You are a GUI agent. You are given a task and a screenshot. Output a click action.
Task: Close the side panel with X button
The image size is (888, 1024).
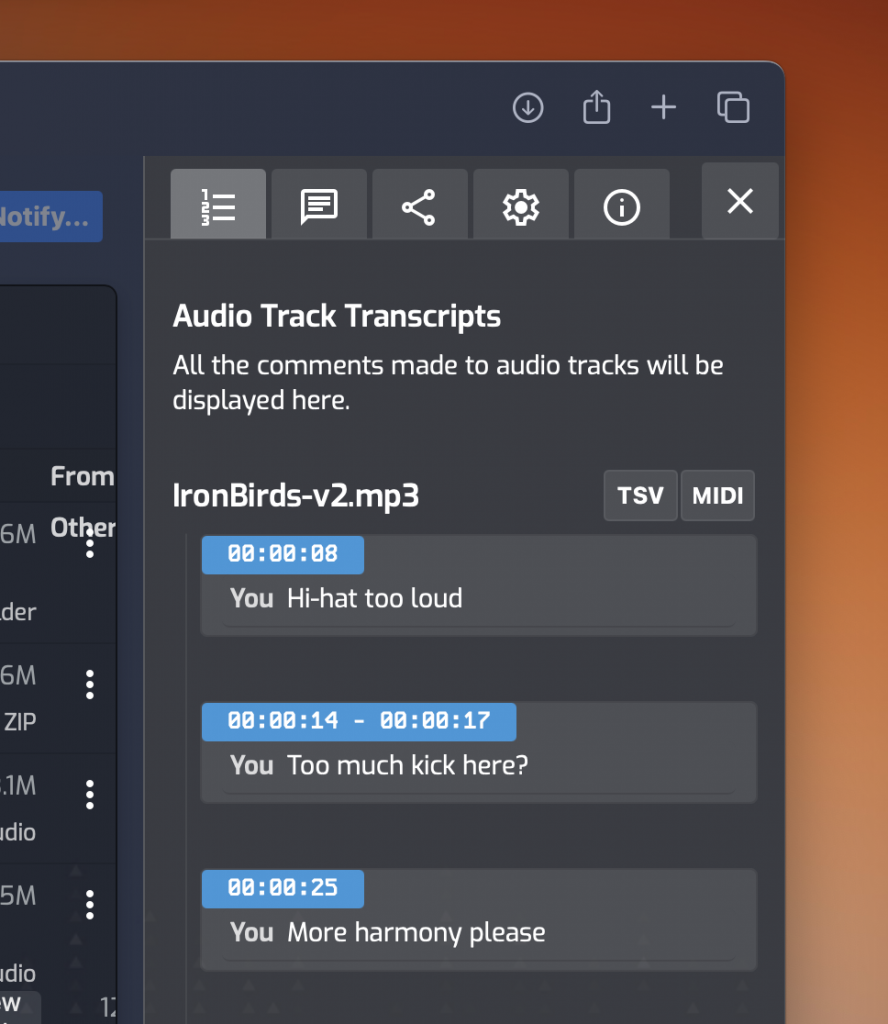740,201
